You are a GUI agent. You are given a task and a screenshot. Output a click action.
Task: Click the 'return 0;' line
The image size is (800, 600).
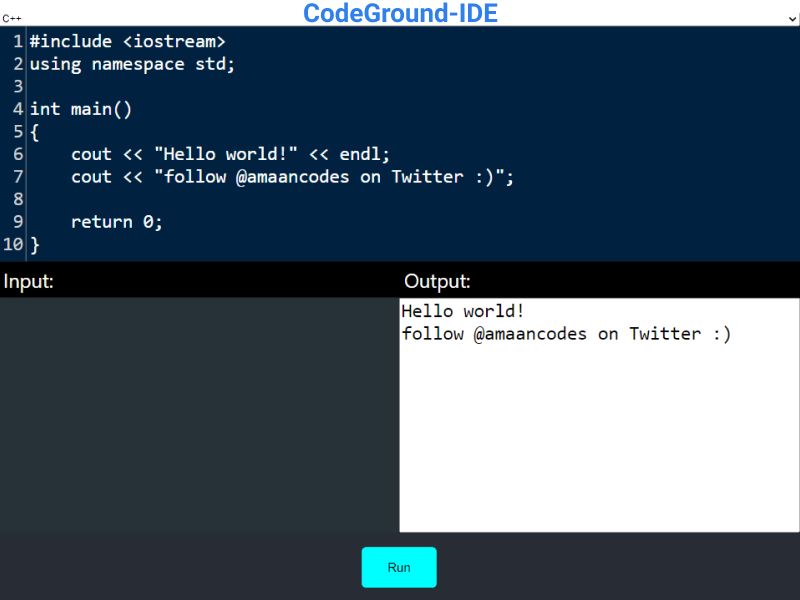(116, 222)
